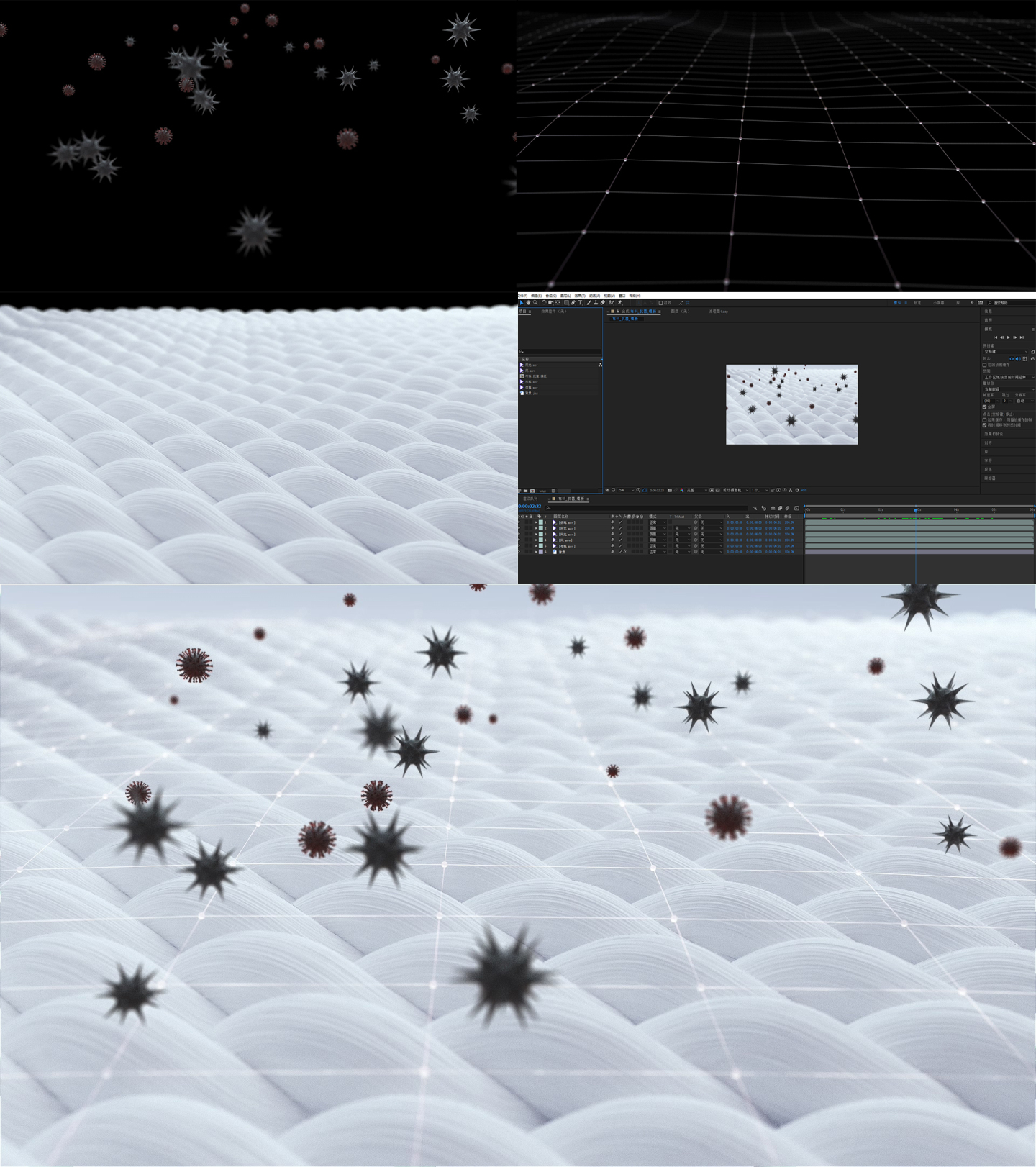Open the 编辑(E) menu
The width and height of the screenshot is (1036, 1167).
tap(536, 296)
